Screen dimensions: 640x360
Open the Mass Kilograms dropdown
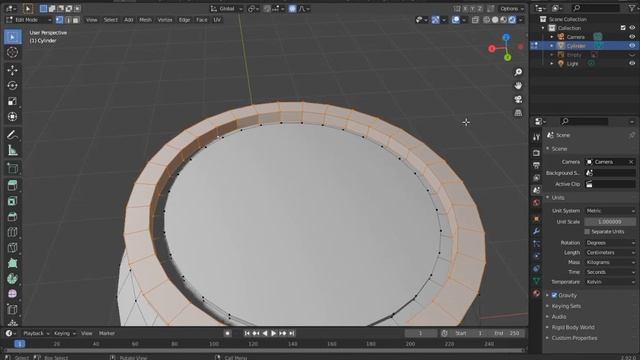[610, 262]
